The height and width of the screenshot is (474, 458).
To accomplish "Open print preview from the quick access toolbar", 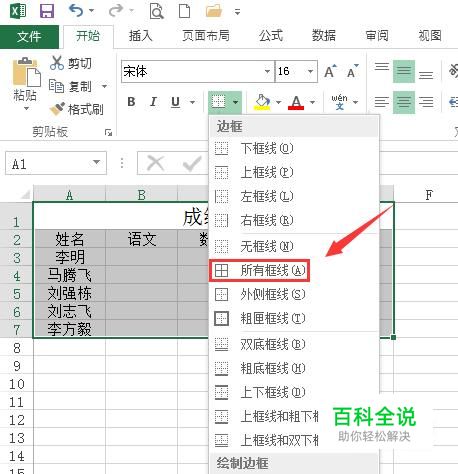I will pyautogui.click(x=156, y=11).
